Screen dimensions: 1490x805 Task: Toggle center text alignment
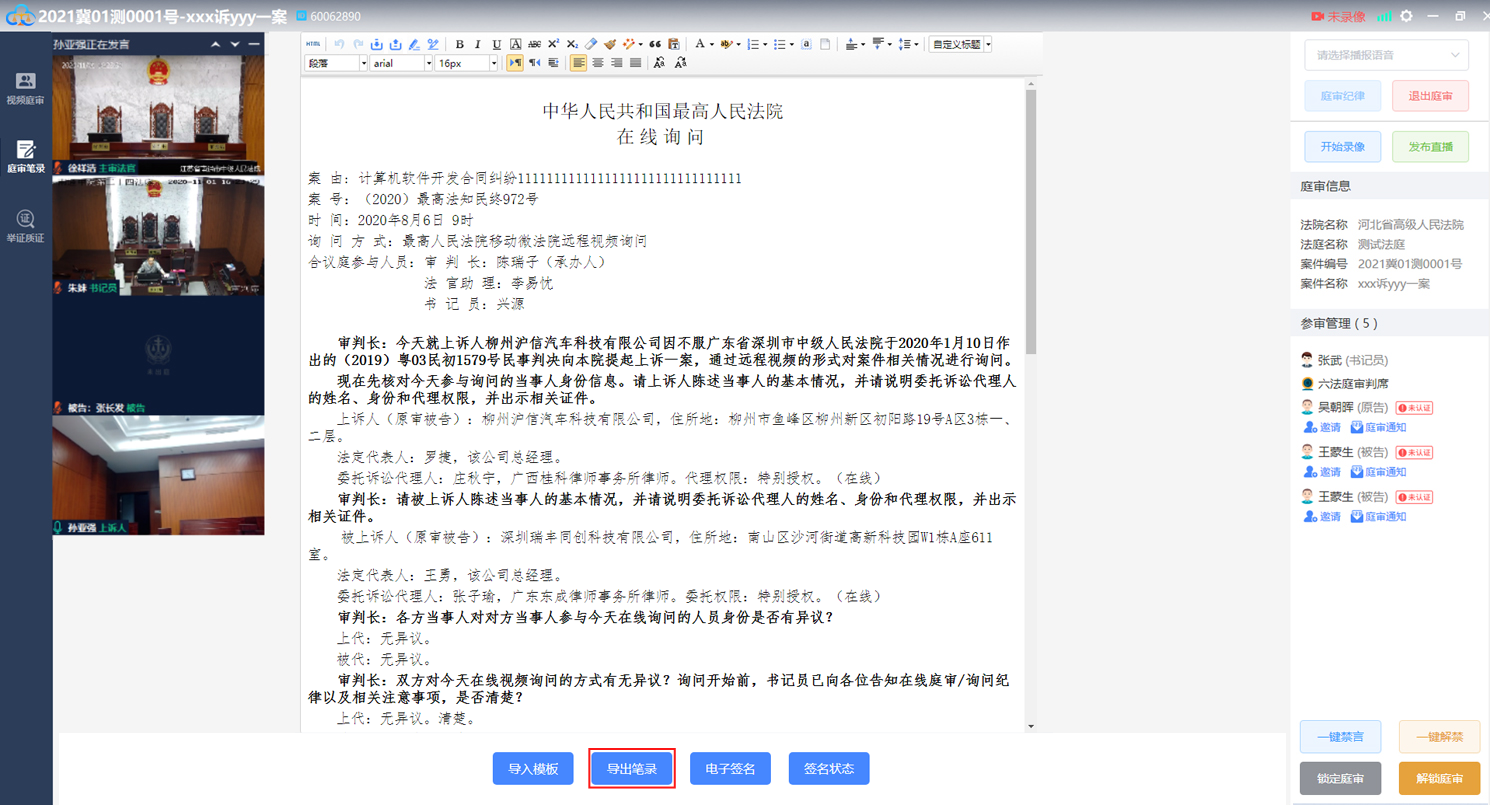(x=597, y=63)
